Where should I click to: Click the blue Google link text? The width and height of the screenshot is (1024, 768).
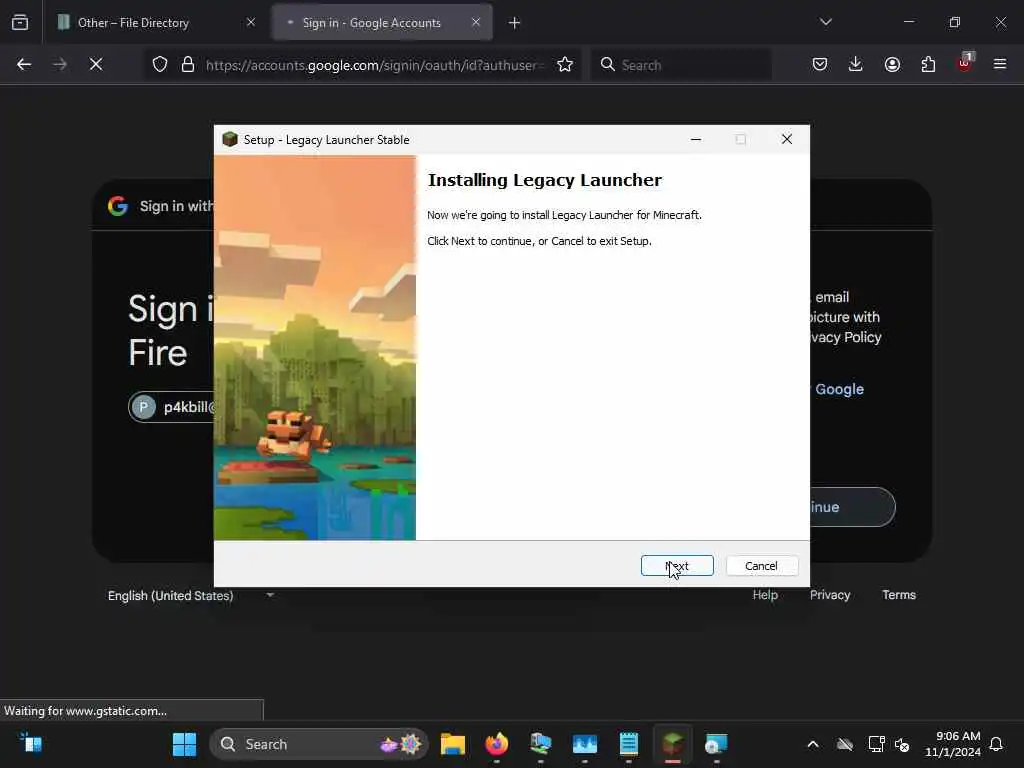click(839, 389)
